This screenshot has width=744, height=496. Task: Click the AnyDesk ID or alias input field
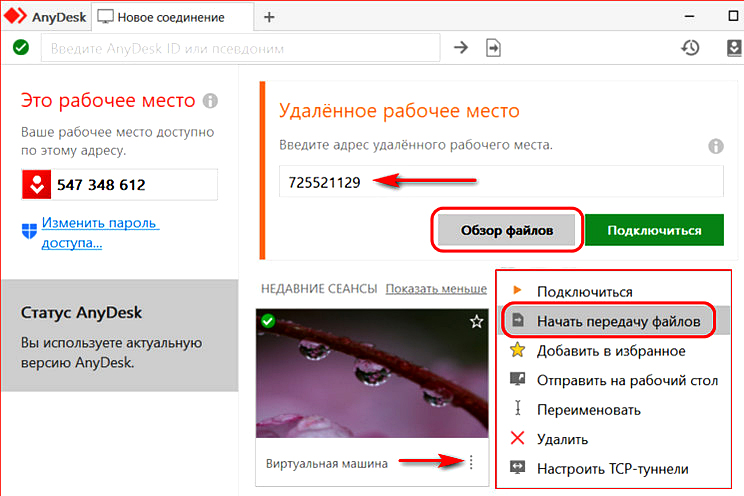click(x=241, y=48)
